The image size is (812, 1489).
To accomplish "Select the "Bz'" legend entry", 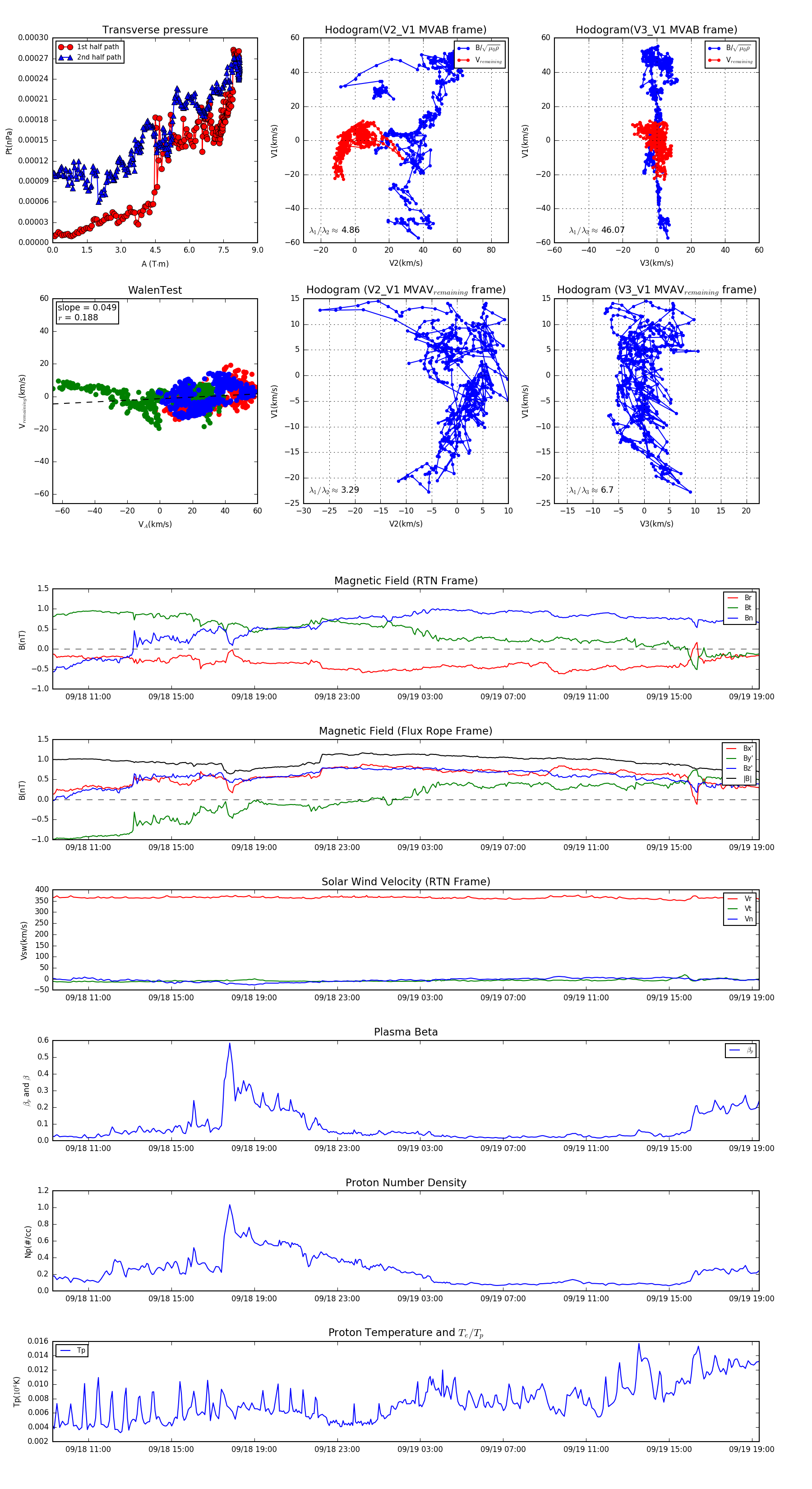I will (x=739, y=768).
